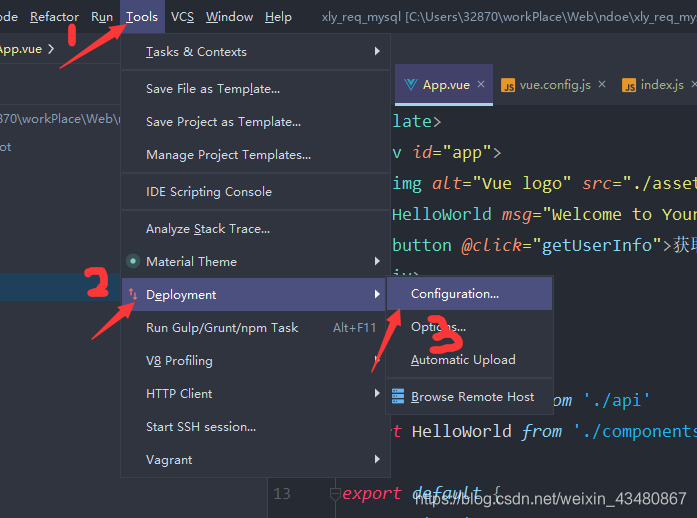
Task: Open the Run menu
Action: tap(102, 17)
